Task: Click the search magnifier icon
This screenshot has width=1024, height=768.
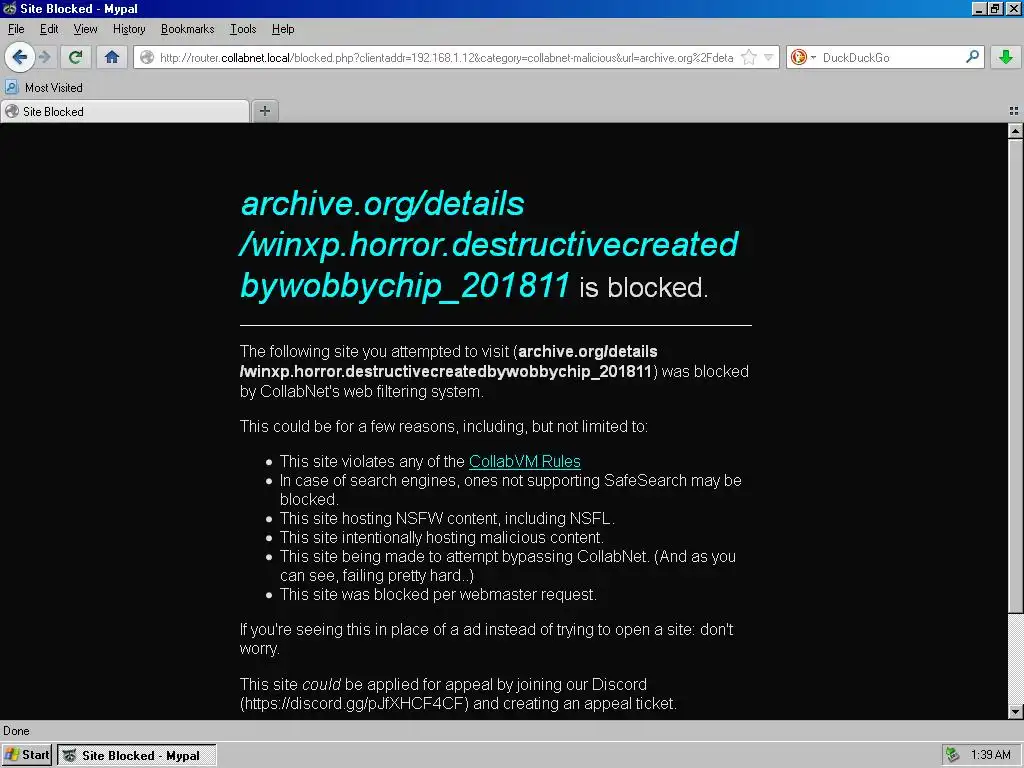Action: coord(972,57)
